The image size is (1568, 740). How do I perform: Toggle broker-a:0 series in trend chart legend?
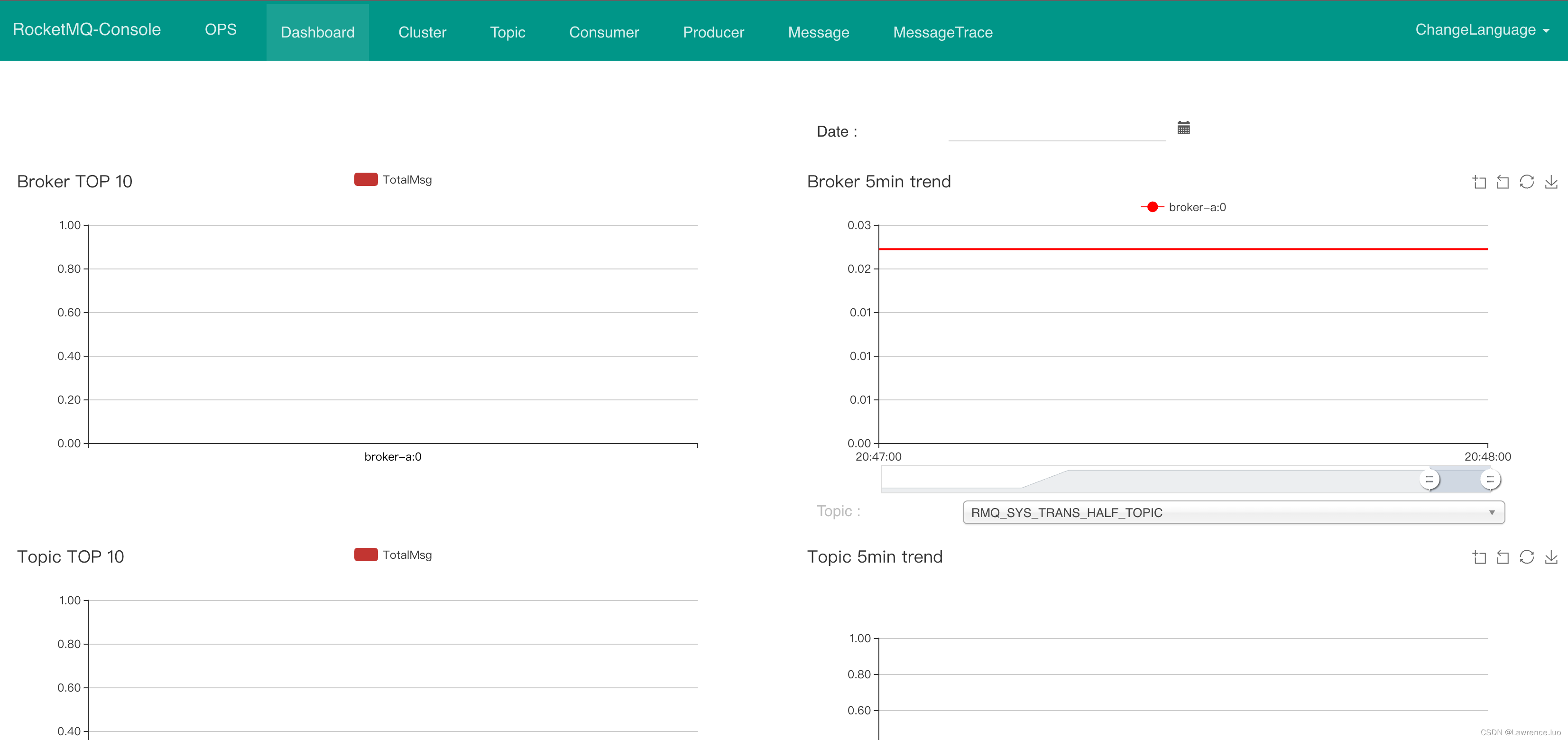pyautogui.click(x=1182, y=207)
